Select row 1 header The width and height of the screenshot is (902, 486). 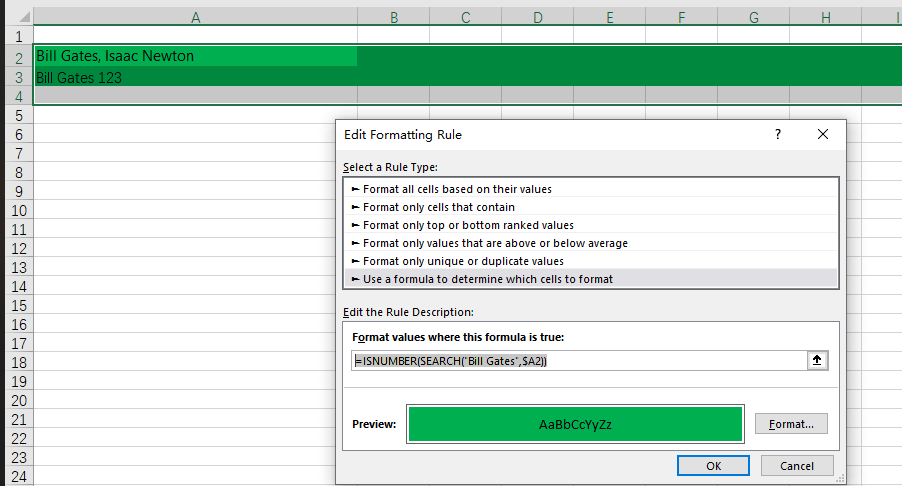(19, 36)
